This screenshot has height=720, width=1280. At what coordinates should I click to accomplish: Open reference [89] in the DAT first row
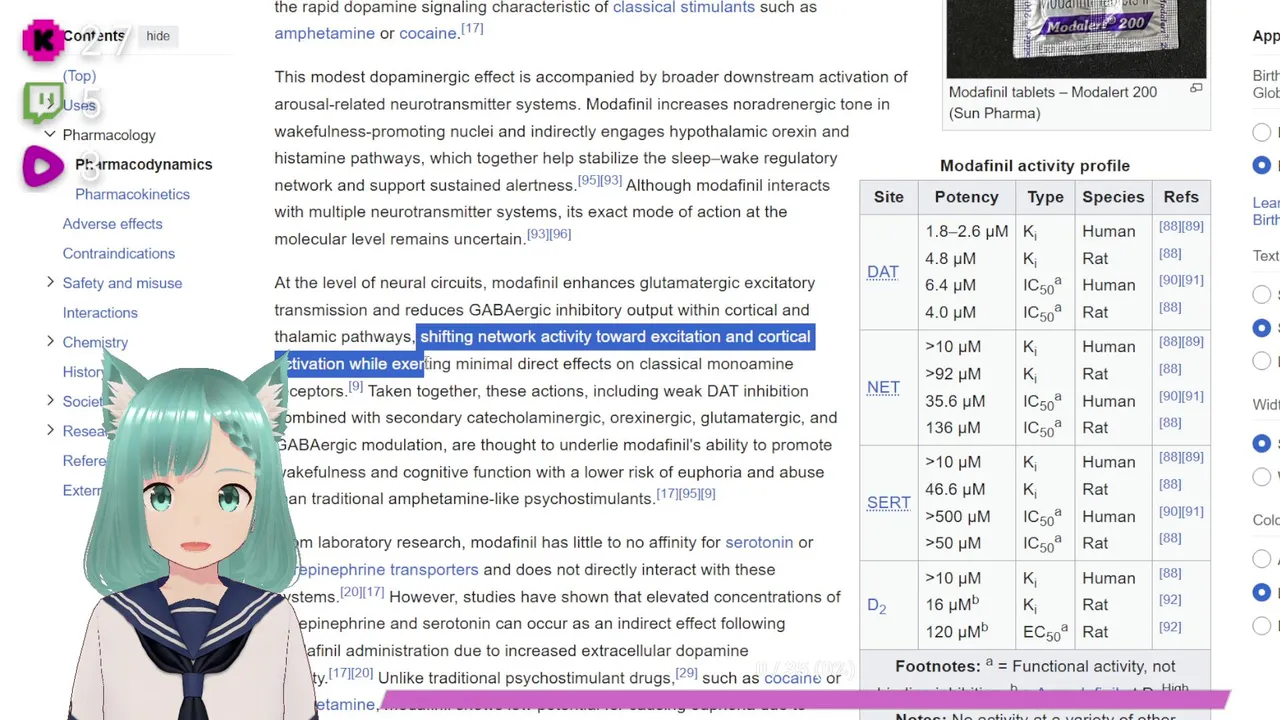pyautogui.click(x=1193, y=227)
